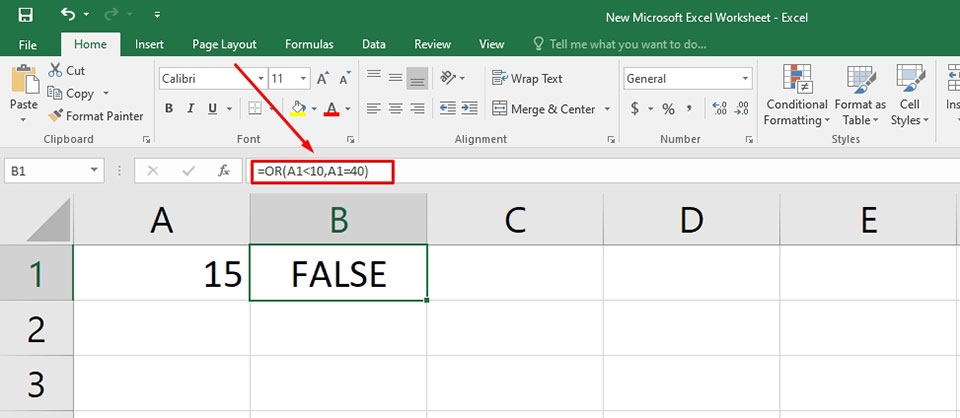Click the Insert Function fx icon
This screenshot has width=960, height=418.
(224, 171)
